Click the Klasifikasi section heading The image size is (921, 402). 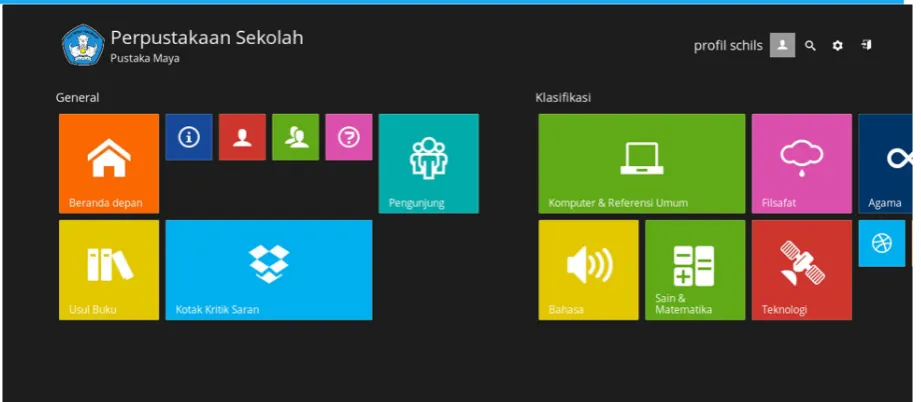pos(563,98)
